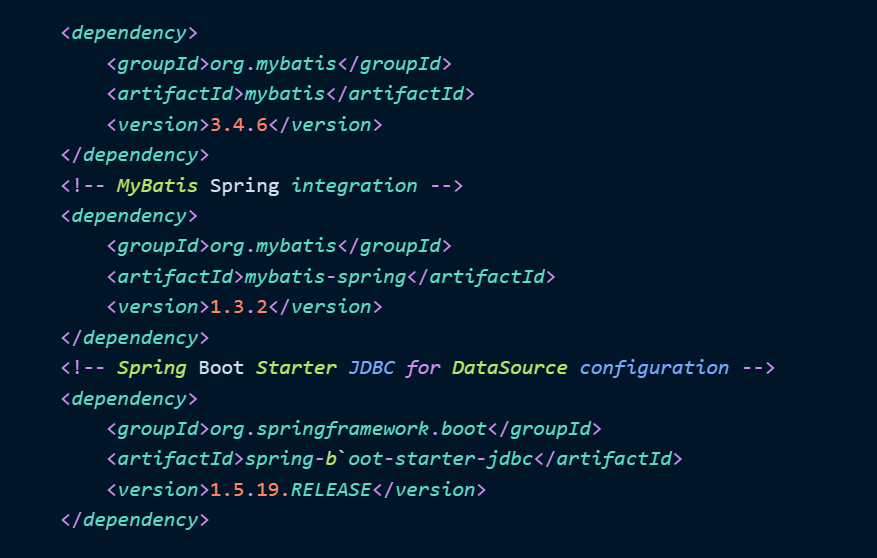Click the spring-boot-starter-jdbc artifactId text
The height and width of the screenshot is (558, 877).
point(389,459)
